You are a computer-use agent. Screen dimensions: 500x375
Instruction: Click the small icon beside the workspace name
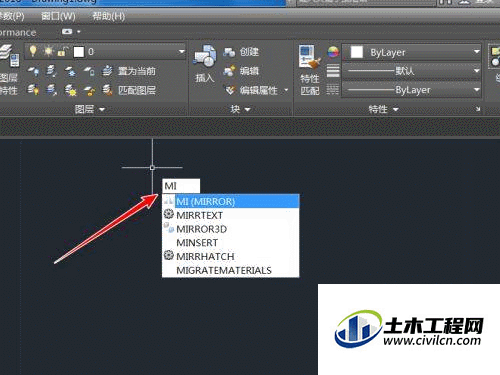pyautogui.click(x=67, y=32)
